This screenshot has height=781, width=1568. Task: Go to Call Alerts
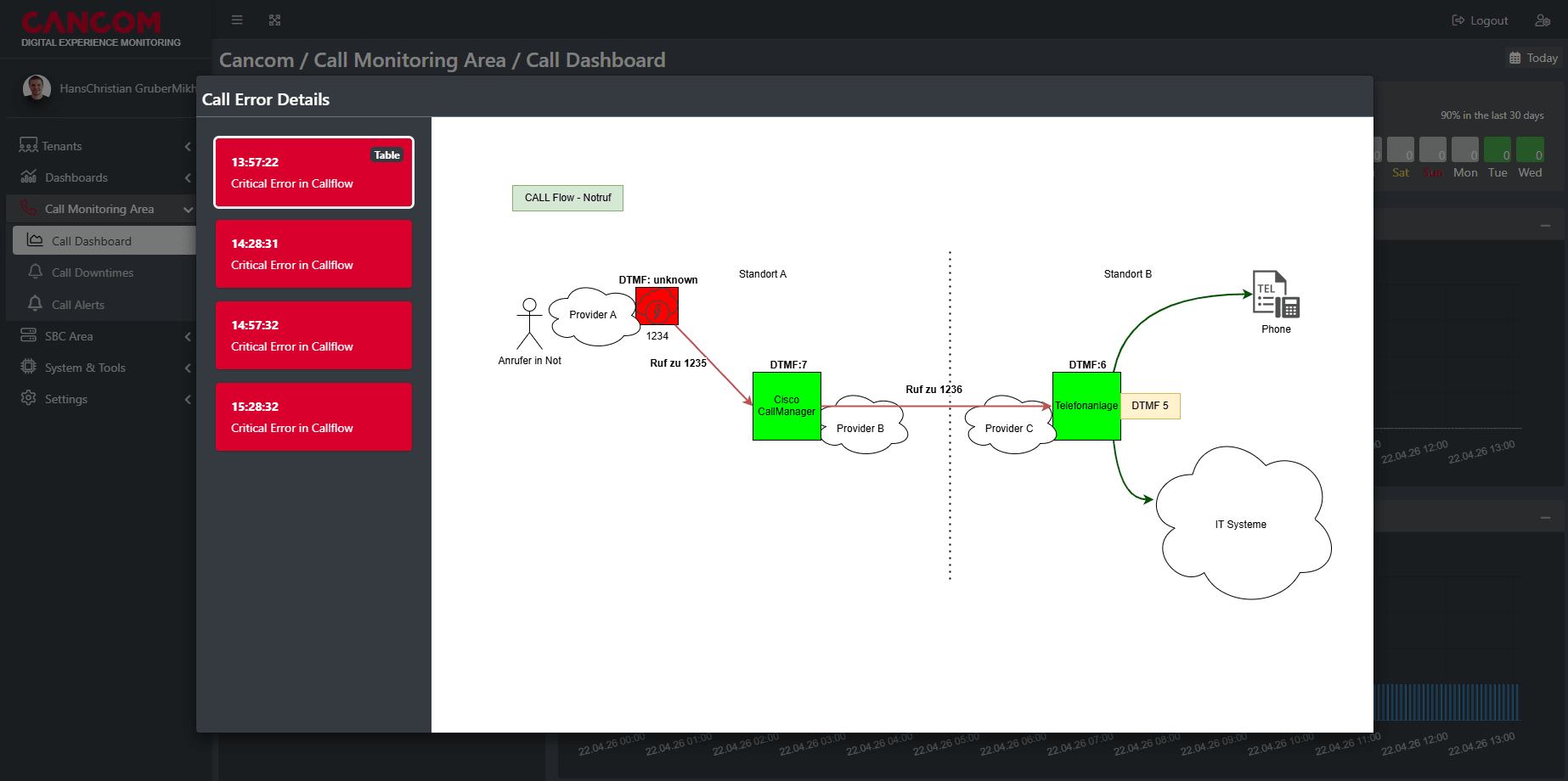tap(78, 305)
